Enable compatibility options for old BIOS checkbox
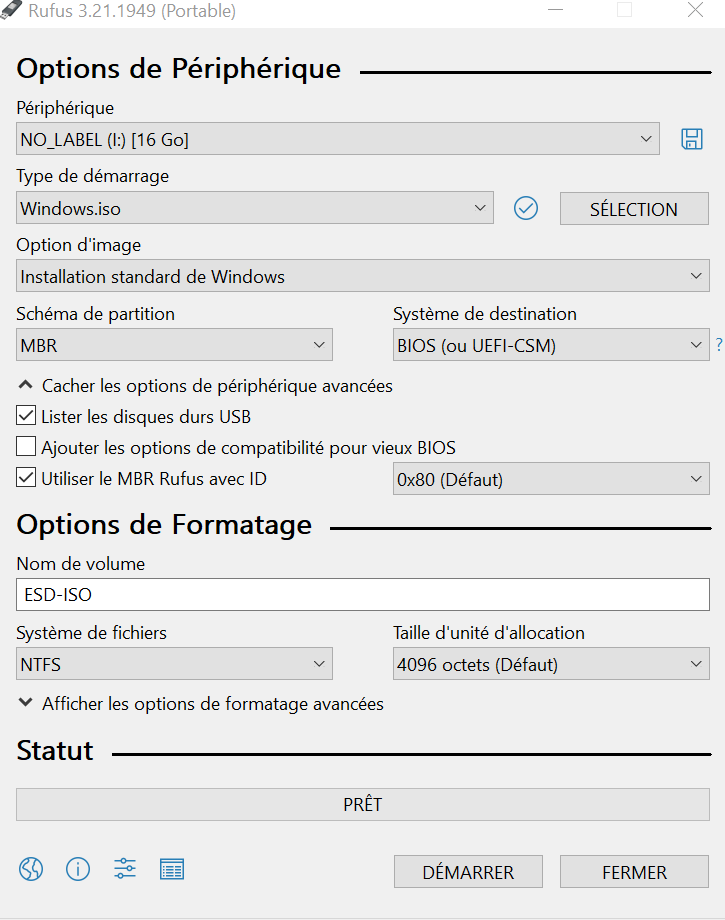 point(26,447)
